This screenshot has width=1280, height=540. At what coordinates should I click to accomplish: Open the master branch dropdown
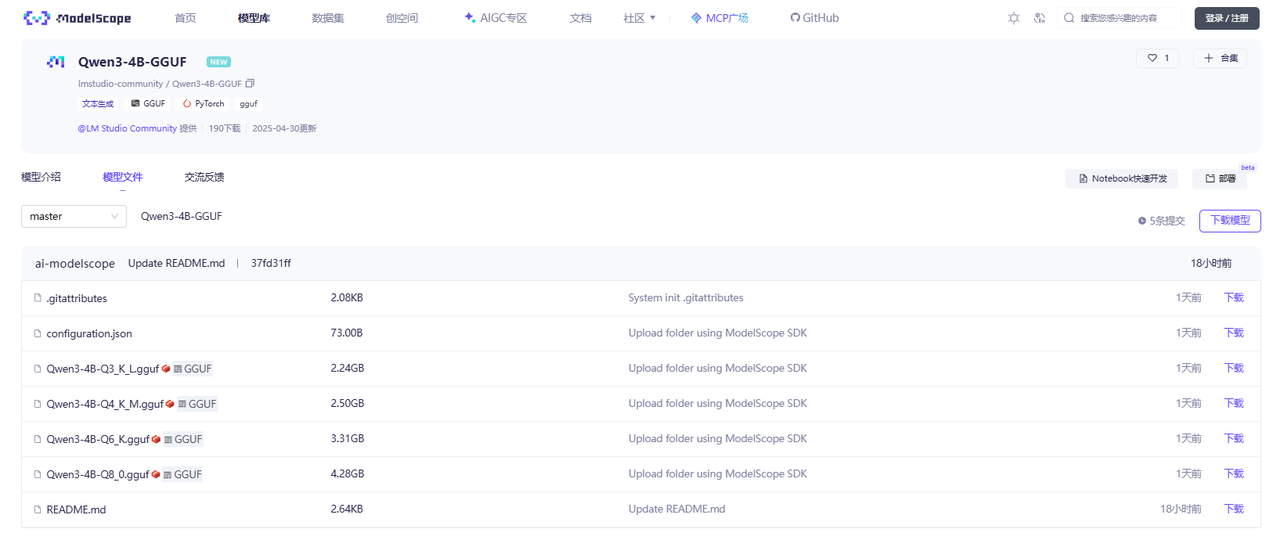pos(74,216)
